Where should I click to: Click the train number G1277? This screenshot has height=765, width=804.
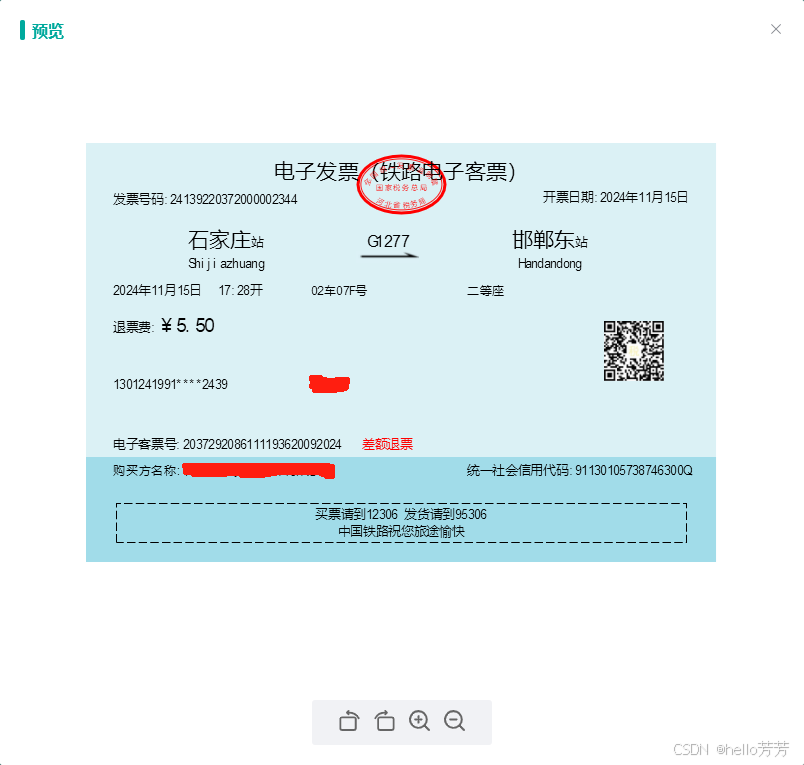click(388, 241)
